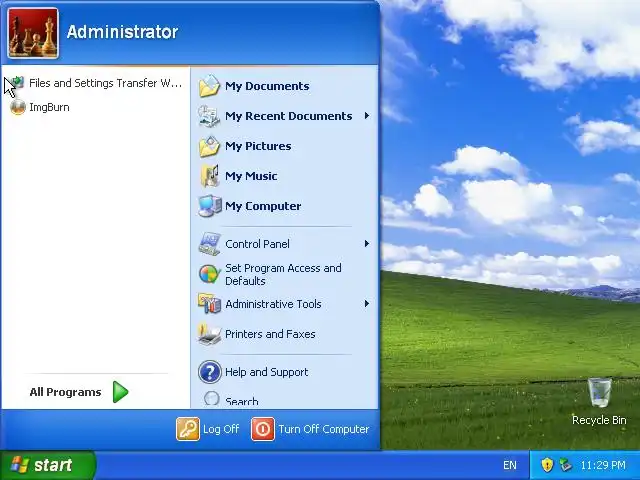Click the security shield tray icon
This screenshot has height=480, width=640.
547,465
